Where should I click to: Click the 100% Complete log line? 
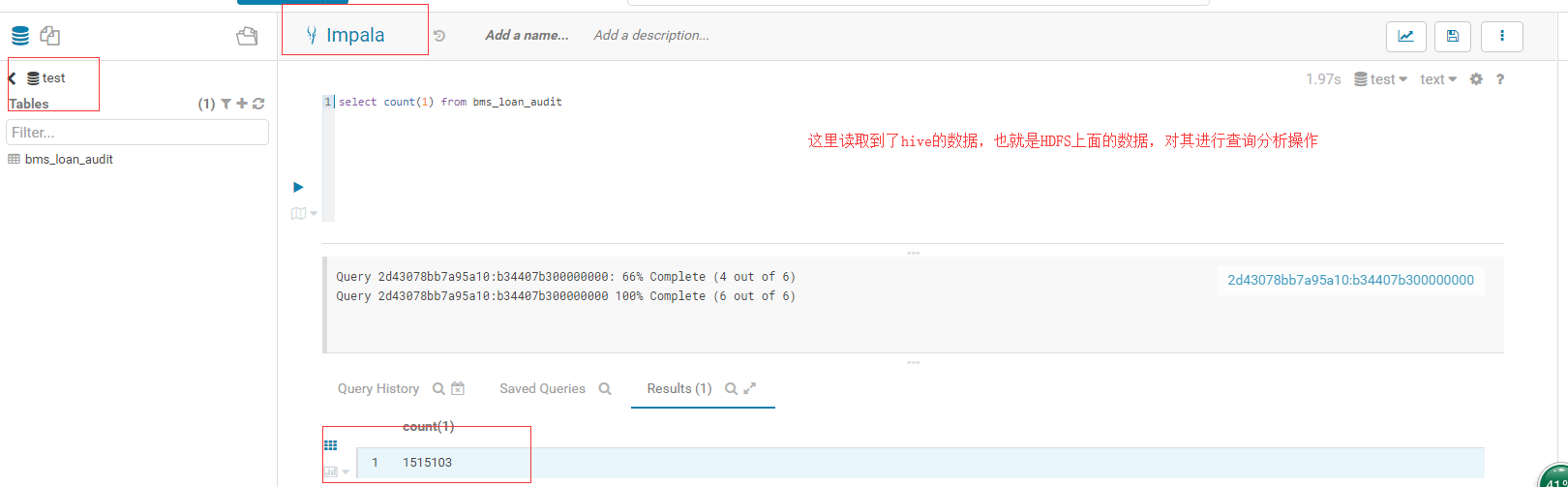coord(566,296)
